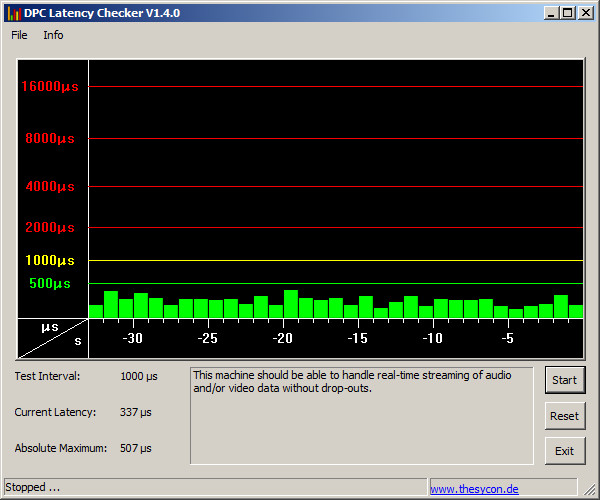Click the Test Interval label

coord(47,376)
